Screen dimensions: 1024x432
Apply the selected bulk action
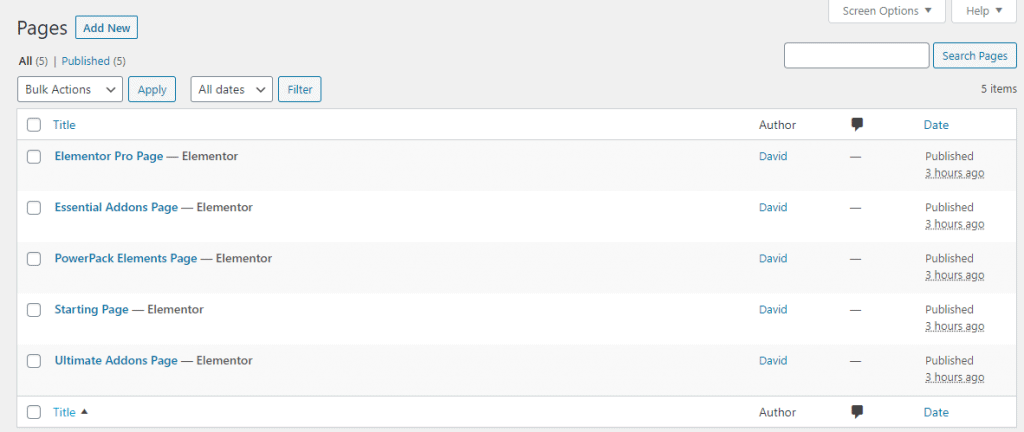tap(152, 89)
